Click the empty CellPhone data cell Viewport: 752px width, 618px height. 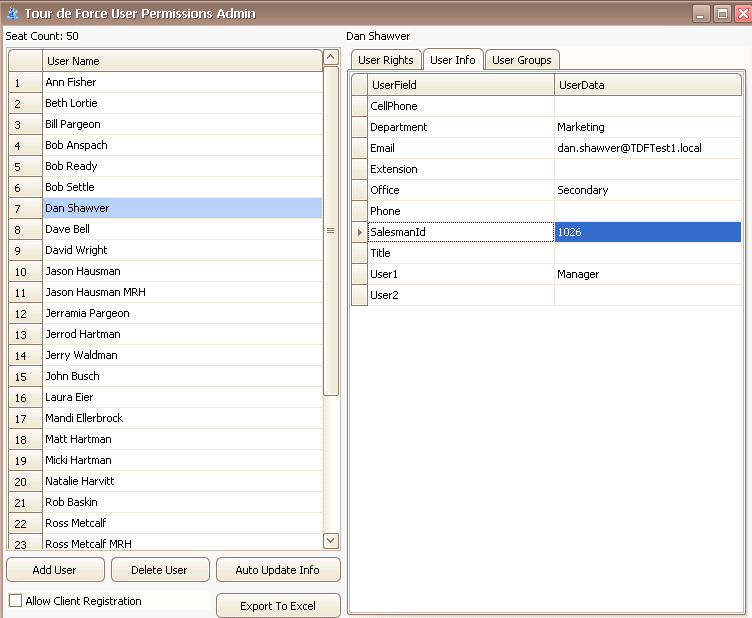648,106
